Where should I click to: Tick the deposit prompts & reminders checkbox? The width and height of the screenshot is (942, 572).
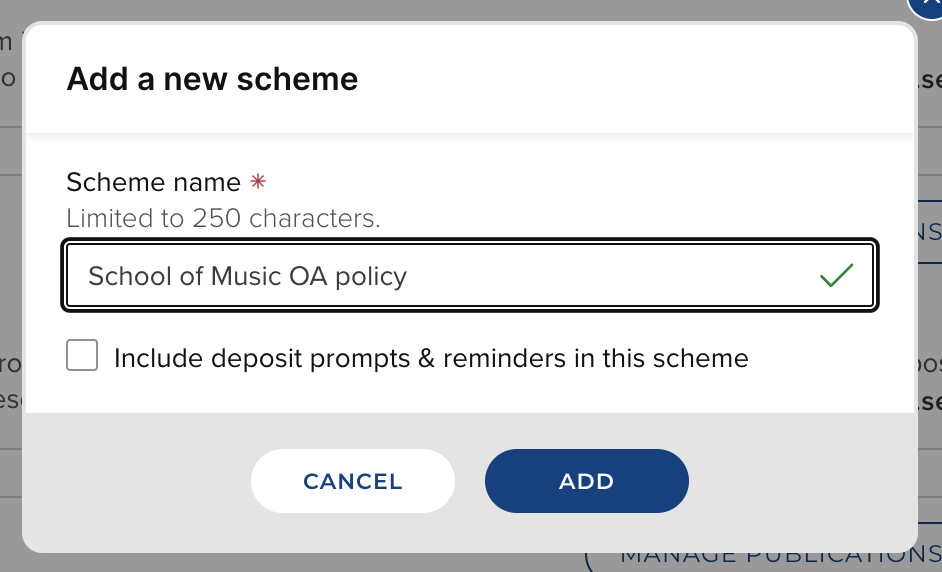pos(82,356)
